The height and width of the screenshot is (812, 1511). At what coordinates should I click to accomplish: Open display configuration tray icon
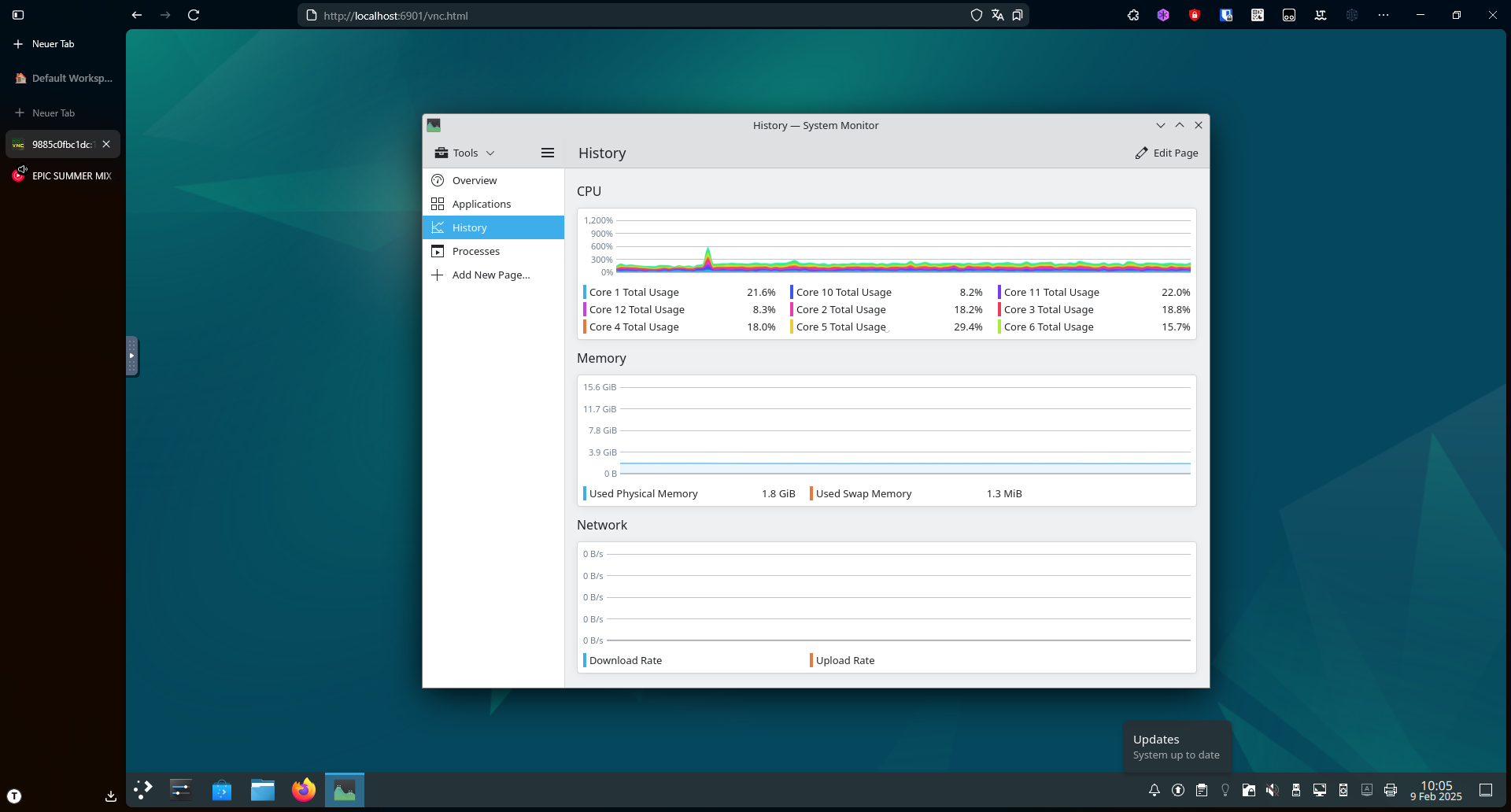click(1320, 790)
